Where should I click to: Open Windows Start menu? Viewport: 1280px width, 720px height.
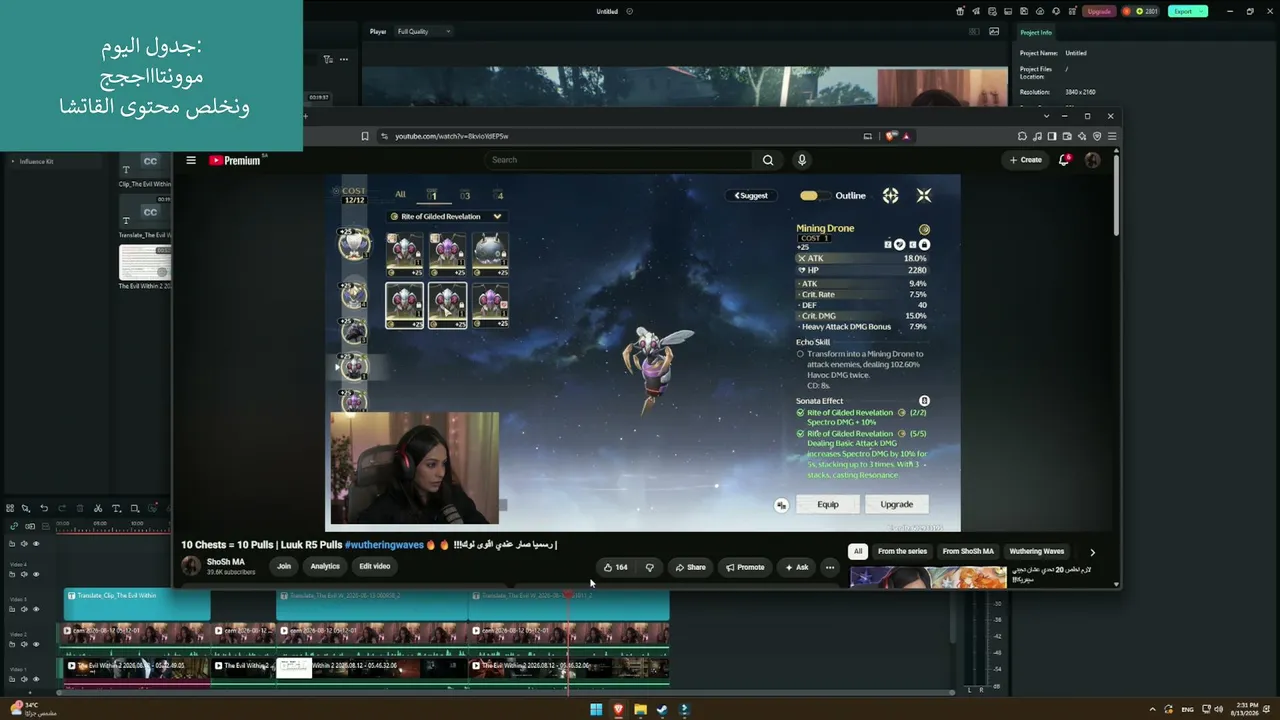click(596, 710)
